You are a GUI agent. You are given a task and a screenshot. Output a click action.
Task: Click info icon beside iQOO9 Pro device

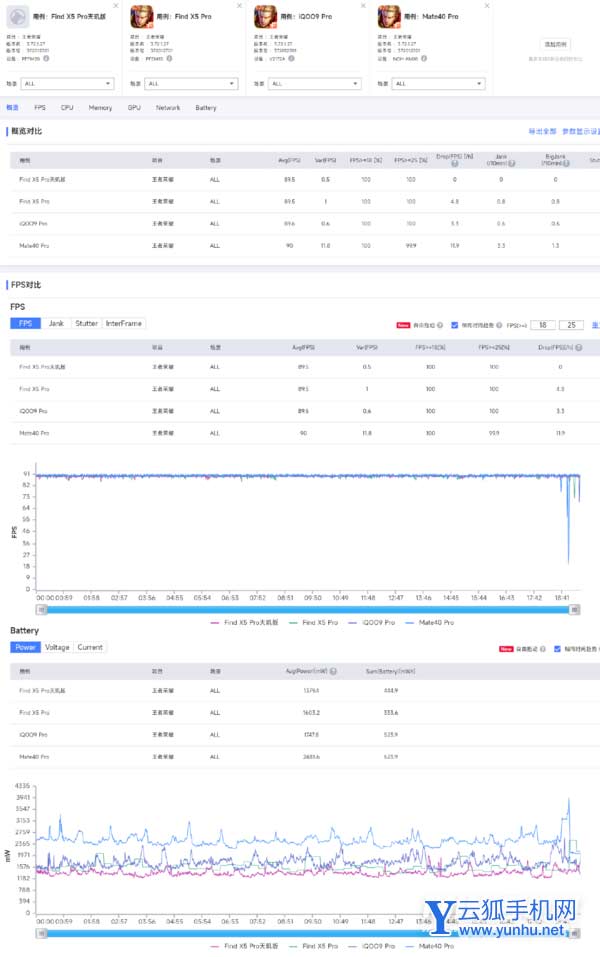click(x=295, y=58)
